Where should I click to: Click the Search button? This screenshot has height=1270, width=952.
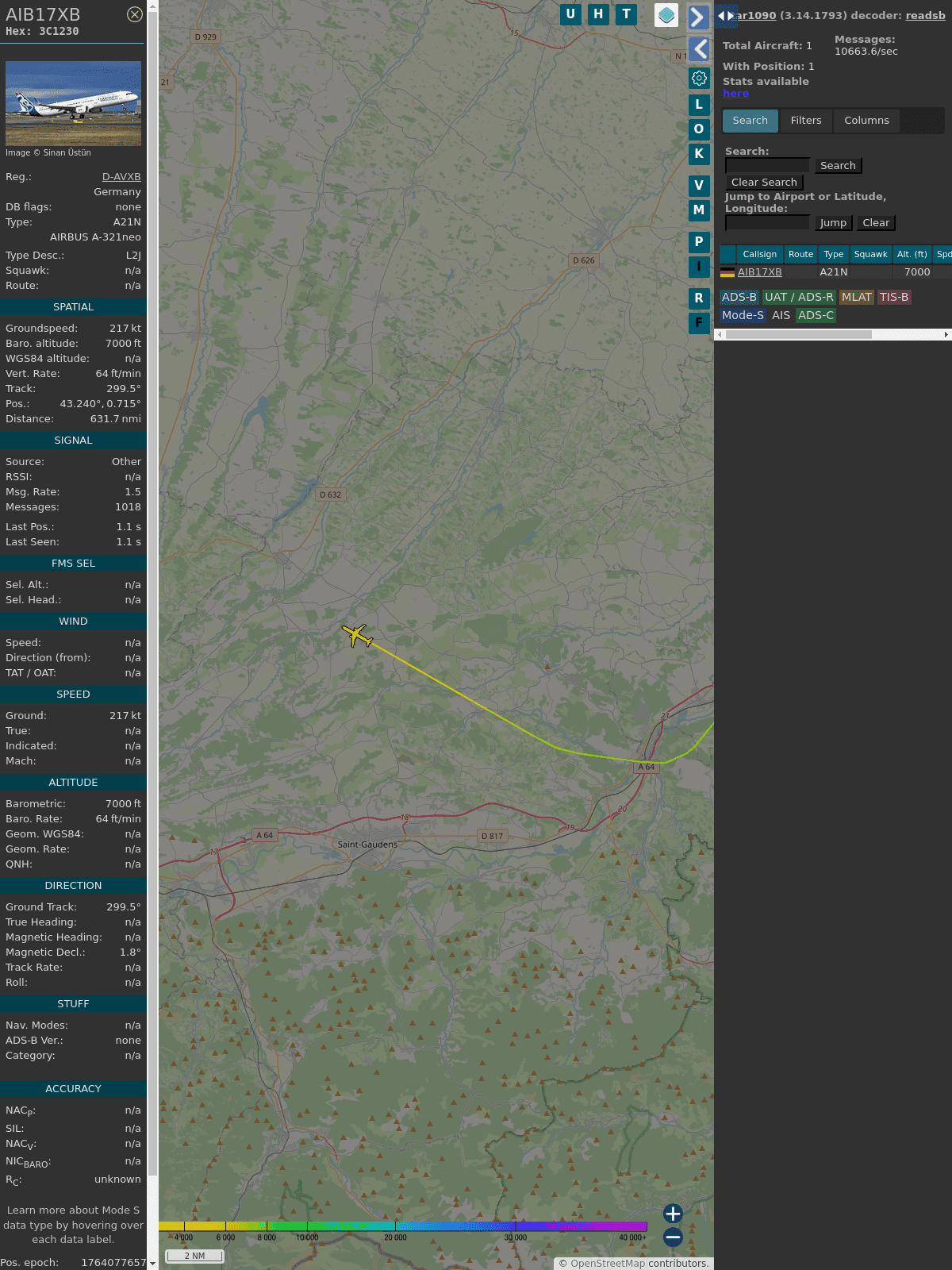[x=838, y=165]
